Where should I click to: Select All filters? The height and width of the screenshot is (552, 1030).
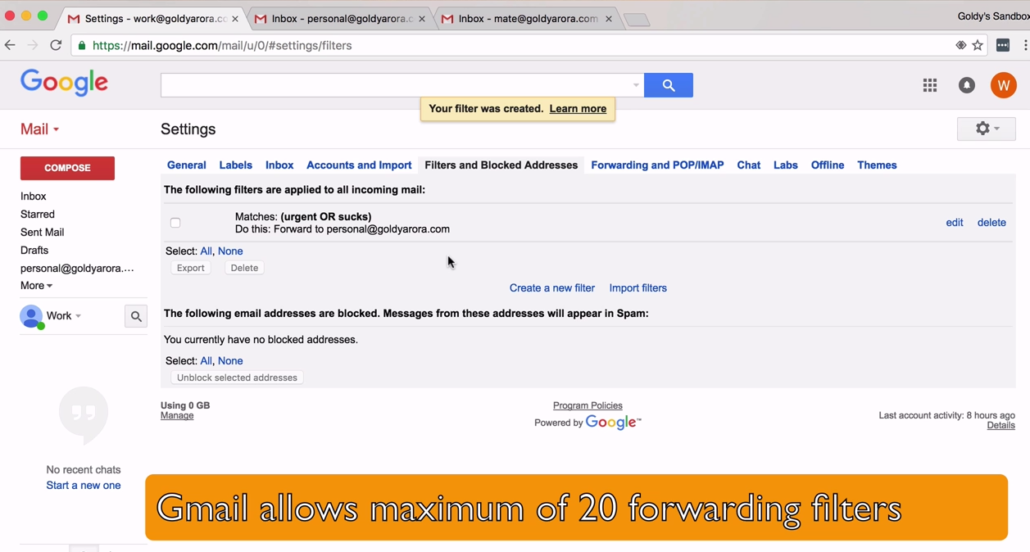coord(206,251)
